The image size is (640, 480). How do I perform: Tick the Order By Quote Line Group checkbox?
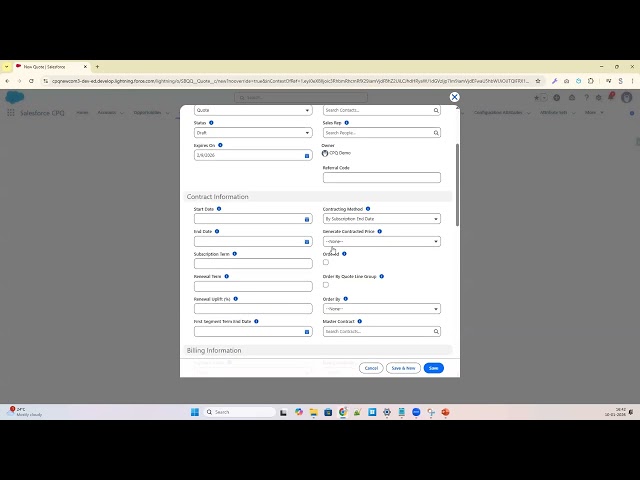326,285
